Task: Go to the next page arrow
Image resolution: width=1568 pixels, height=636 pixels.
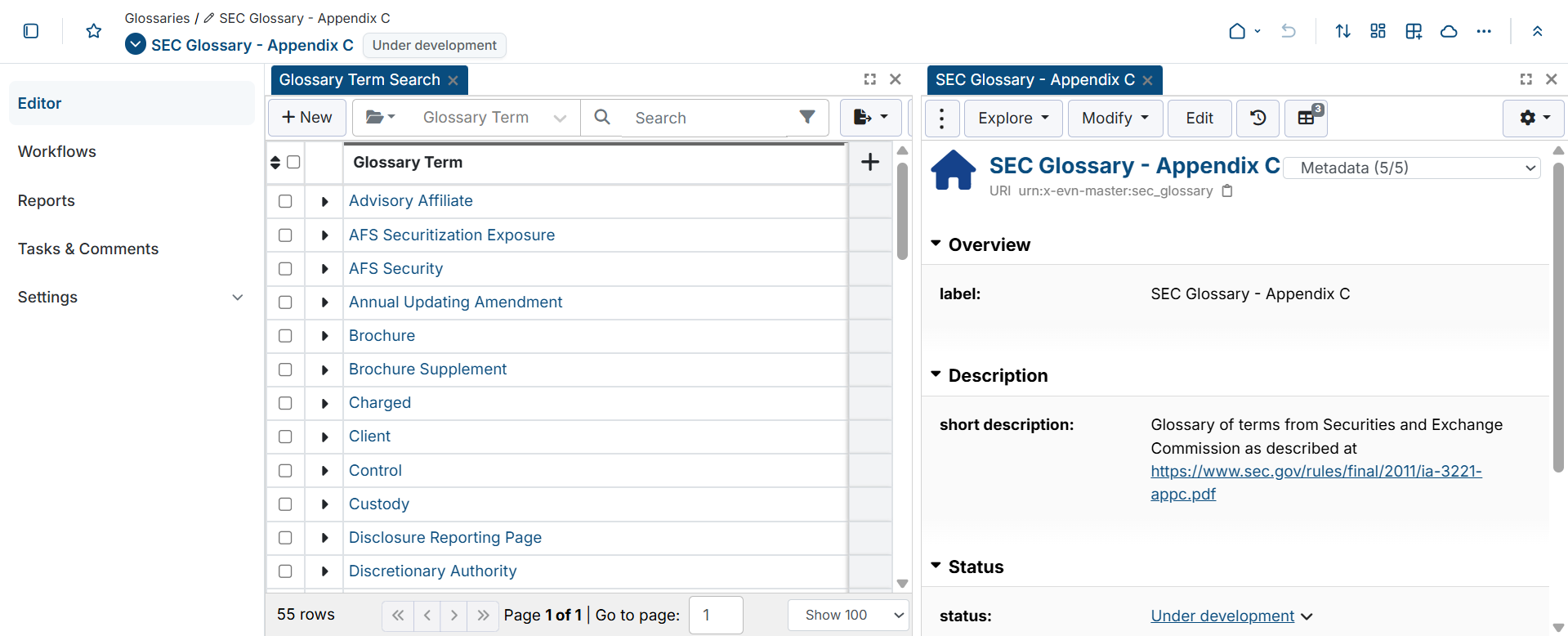Action: click(453, 615)
